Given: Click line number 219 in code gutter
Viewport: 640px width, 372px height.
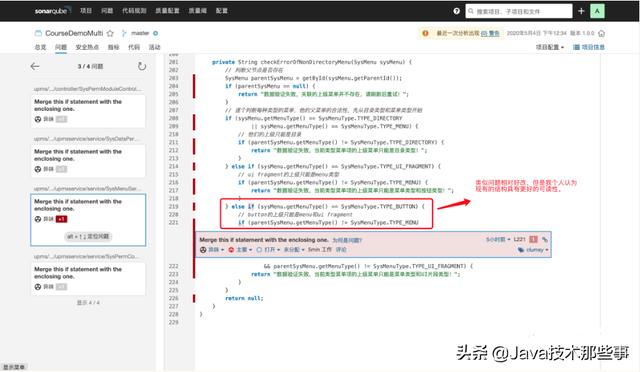Looking at the screenshot, I should [x=173, y=206].
